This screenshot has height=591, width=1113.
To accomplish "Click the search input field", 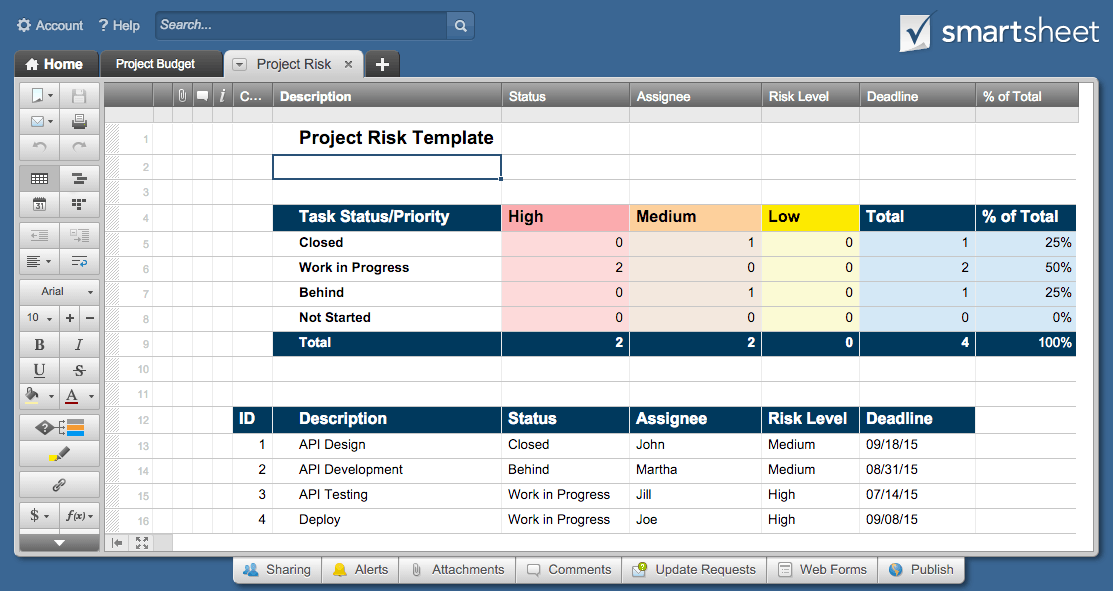I will coord(300,26).
